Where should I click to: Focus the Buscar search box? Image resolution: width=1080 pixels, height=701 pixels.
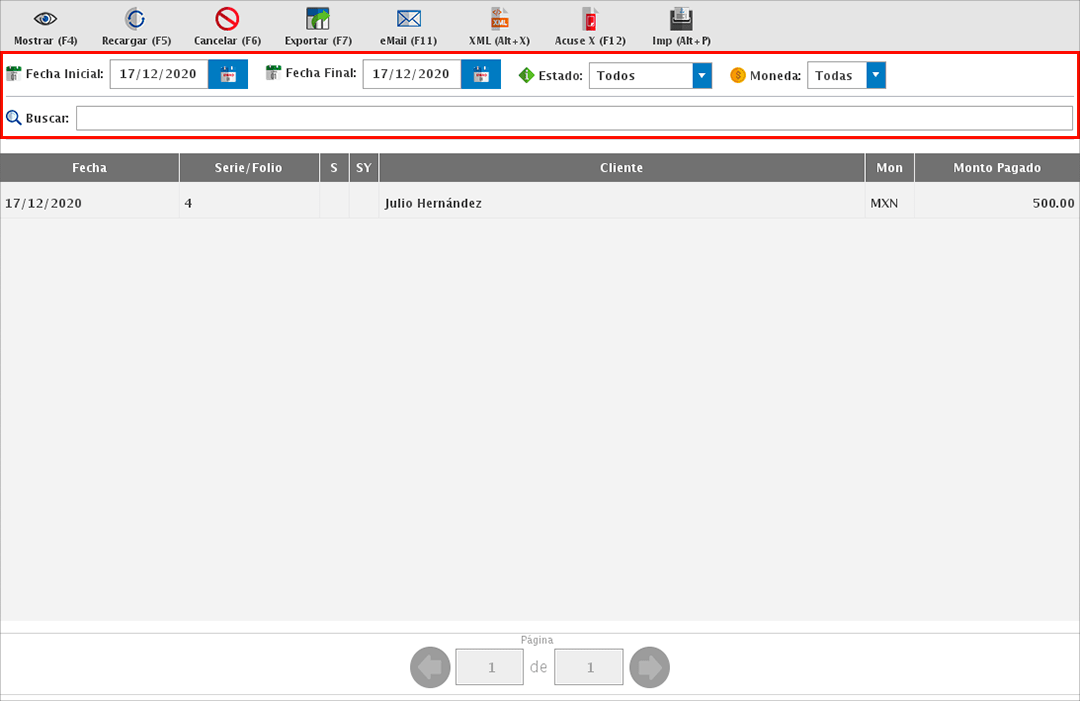(574, 118)
